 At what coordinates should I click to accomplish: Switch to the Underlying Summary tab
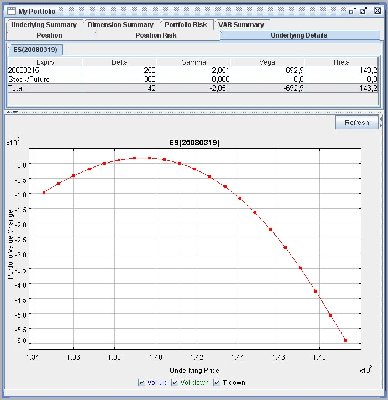tap(44, 25)
